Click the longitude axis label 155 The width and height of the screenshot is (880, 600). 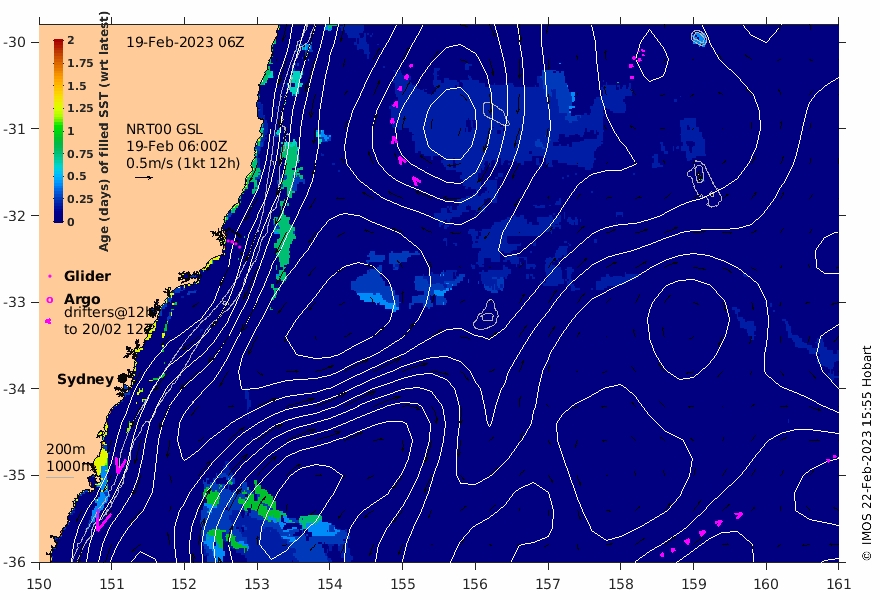[402, 584]
